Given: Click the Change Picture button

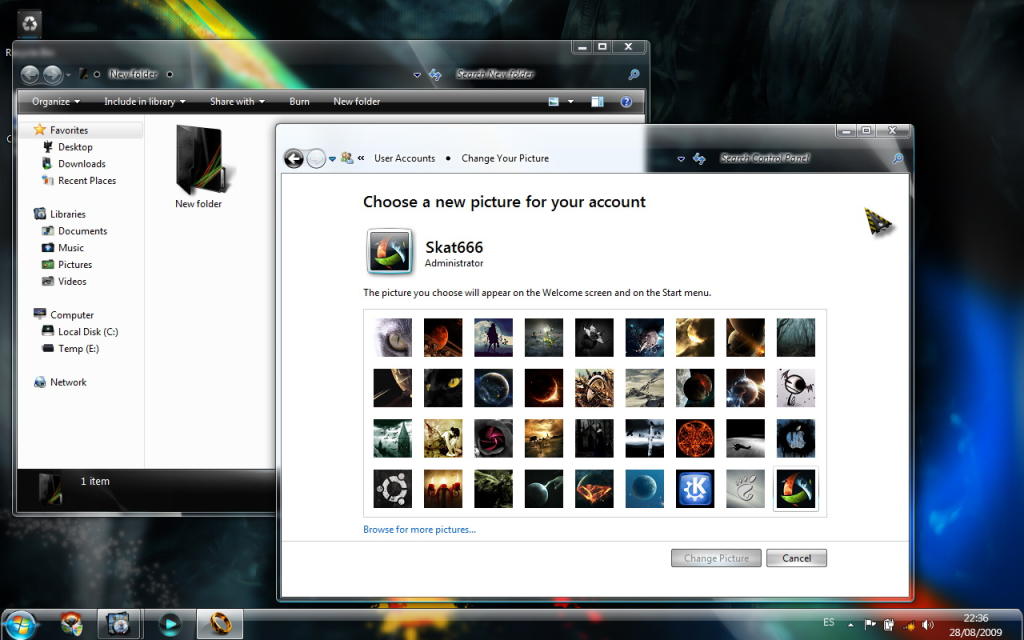Looking at the screenshot, I should point(716,558).
